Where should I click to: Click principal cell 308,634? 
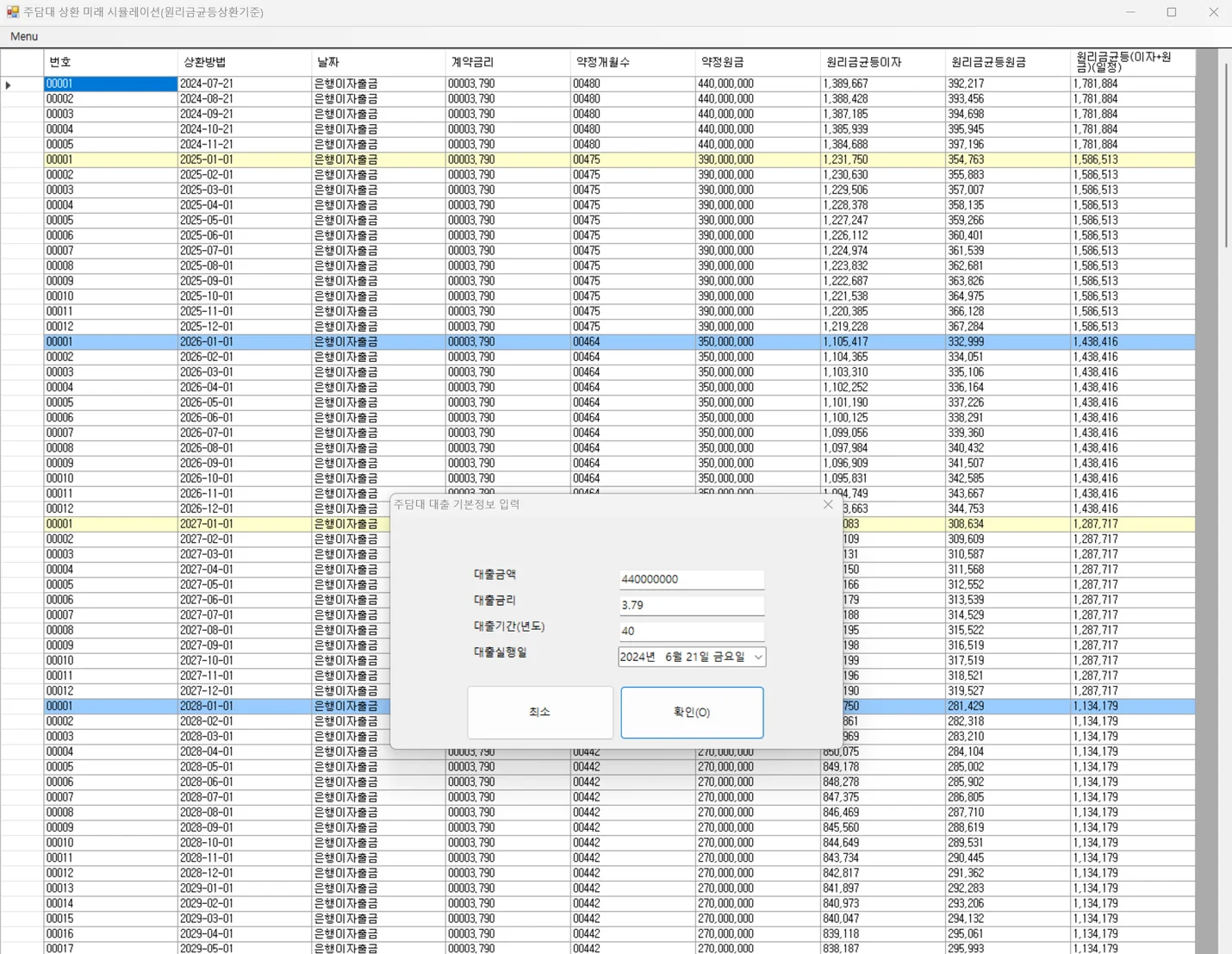click(1007, 524)
